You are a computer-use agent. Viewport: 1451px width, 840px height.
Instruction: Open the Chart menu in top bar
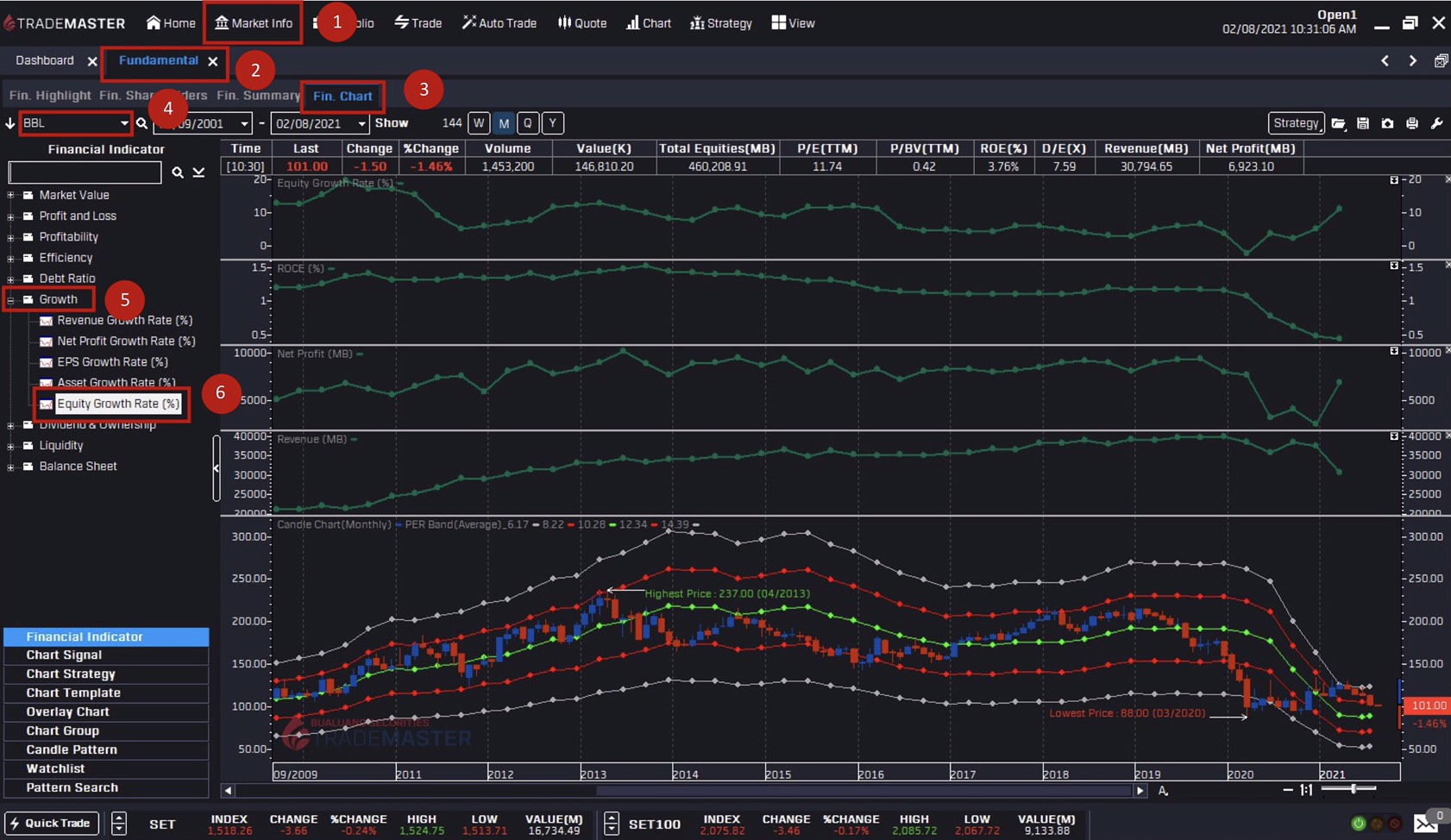649,23
